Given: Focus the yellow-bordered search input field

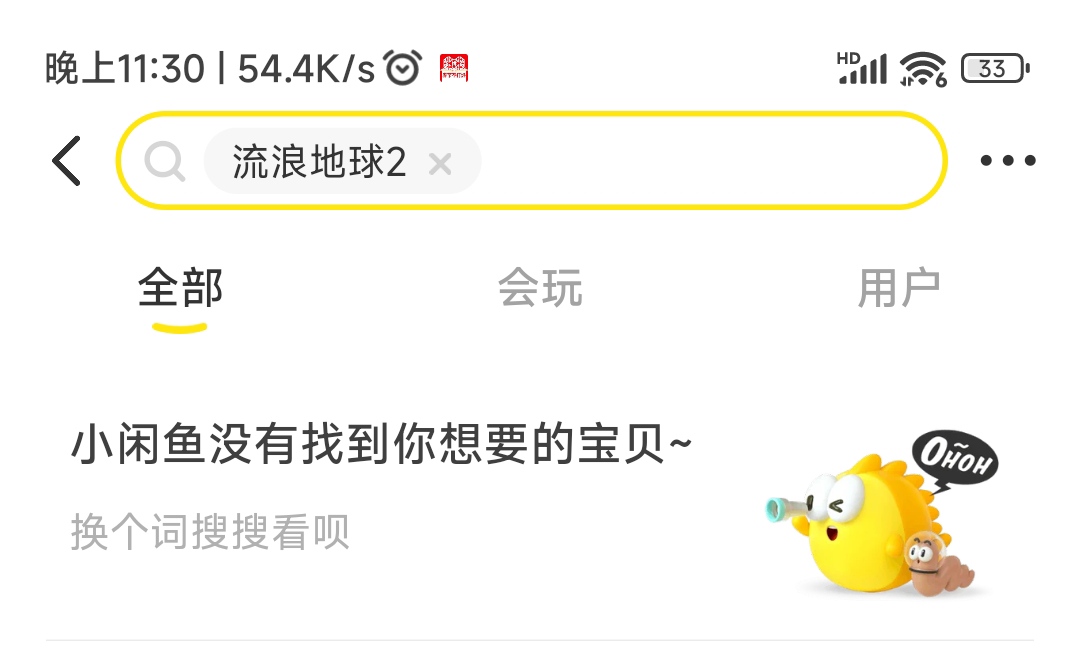Looking at the screenshot, I should (x=531, y=161).
